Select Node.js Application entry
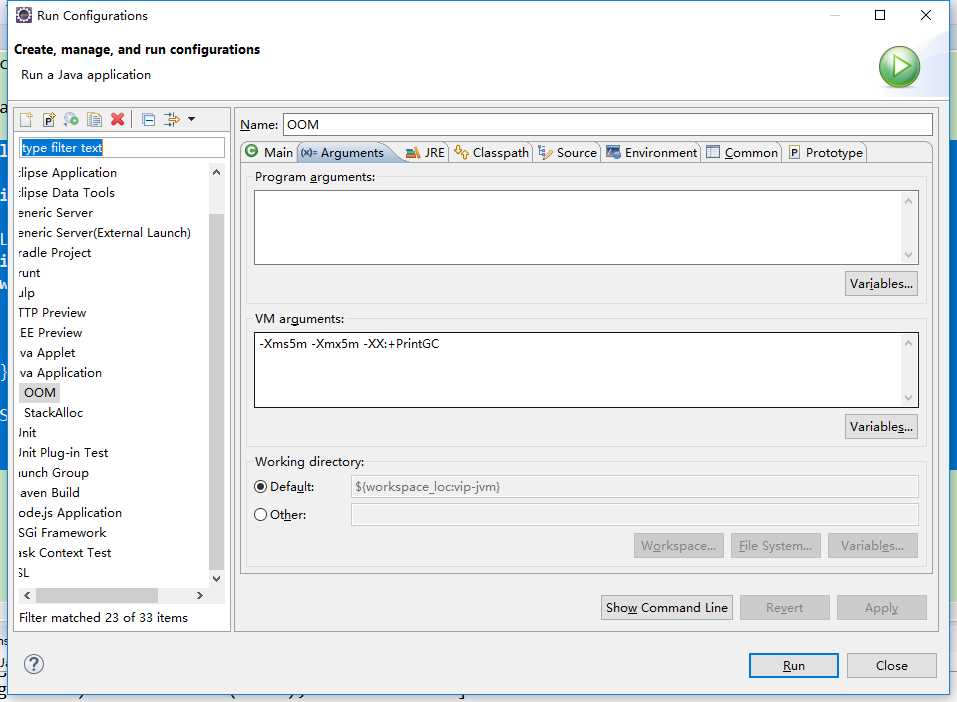Screen dimensions: 957x702 click(70, 513)
